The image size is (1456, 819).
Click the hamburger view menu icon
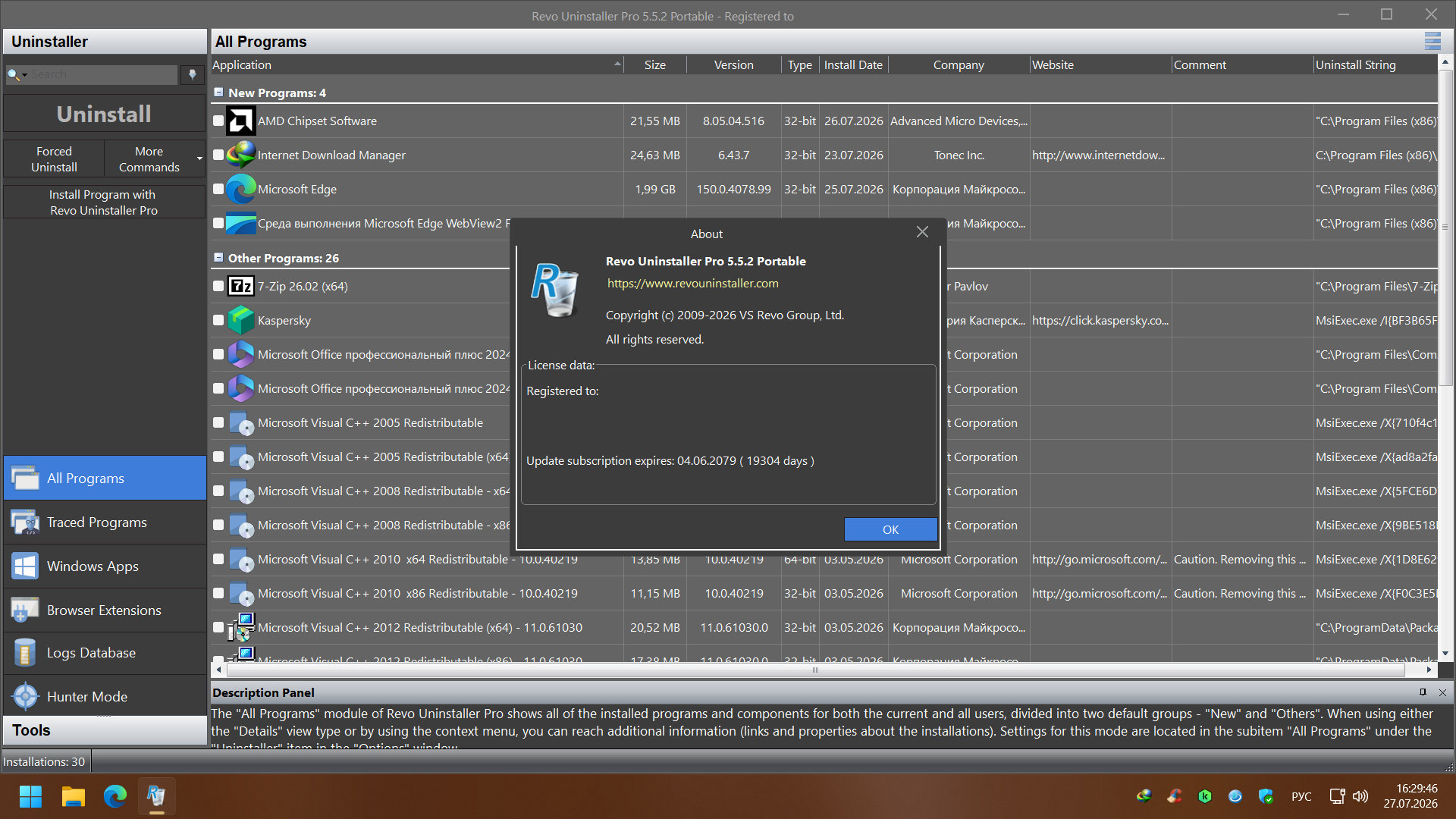point(1432,42)
